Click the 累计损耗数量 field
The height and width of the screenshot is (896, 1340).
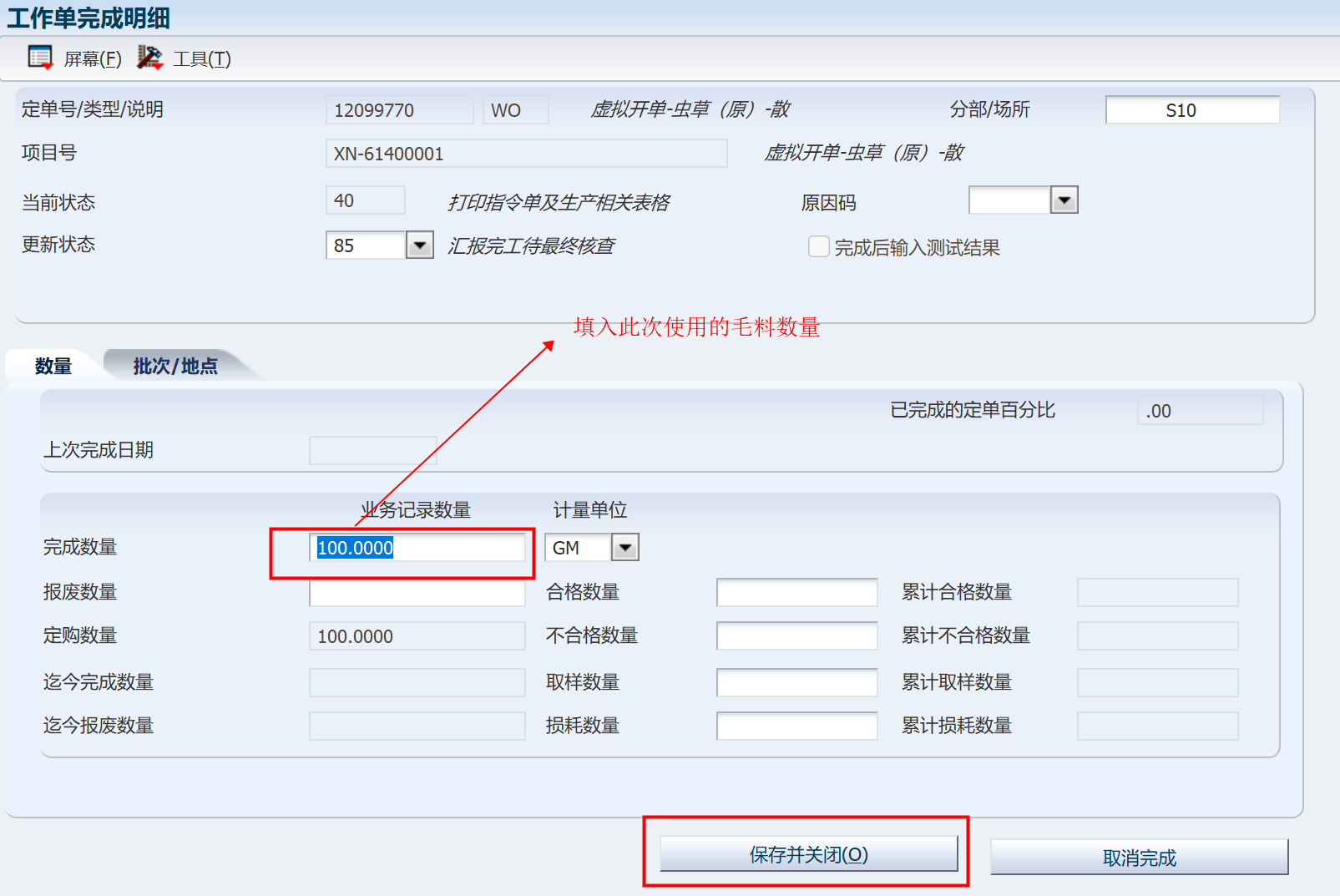pyautogui.click(x=1157, y=726)
